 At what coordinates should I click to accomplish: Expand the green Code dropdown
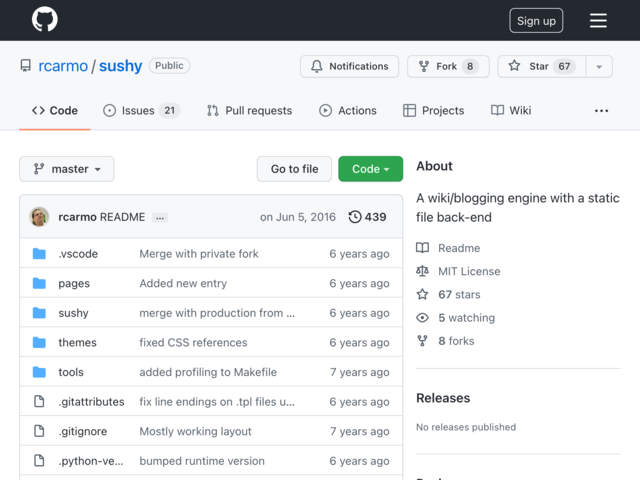371,169
